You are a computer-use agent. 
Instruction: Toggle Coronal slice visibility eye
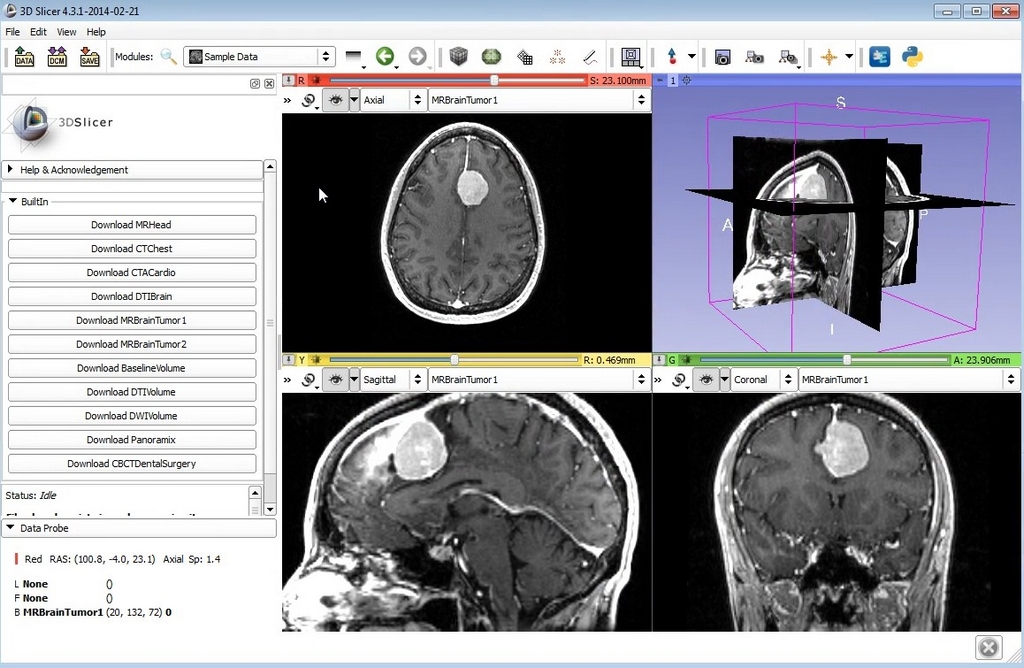click(706, 380)
